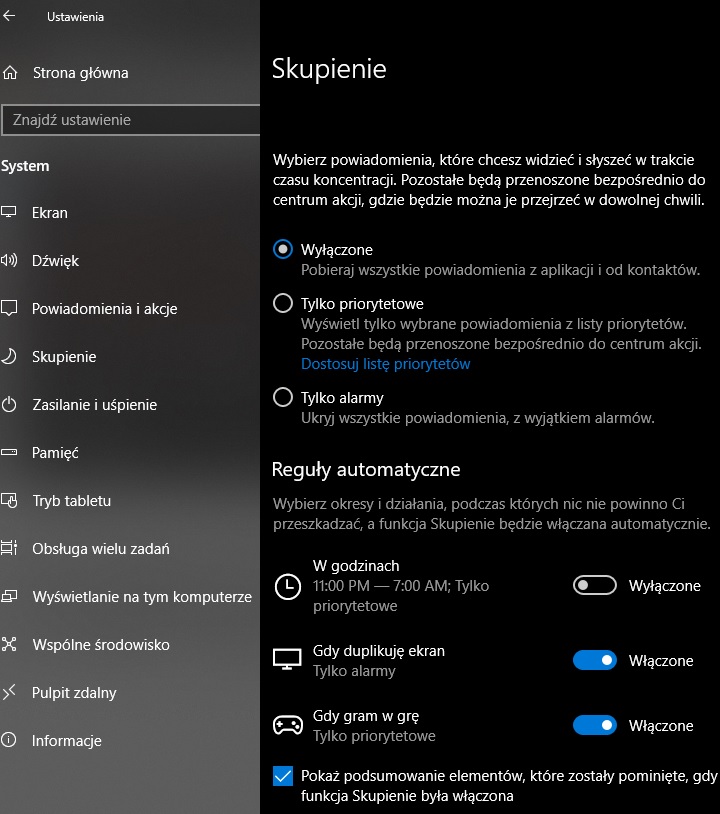Click the Strona główna home icon
This screenshot has height=814, width=720.
(9, 73)
